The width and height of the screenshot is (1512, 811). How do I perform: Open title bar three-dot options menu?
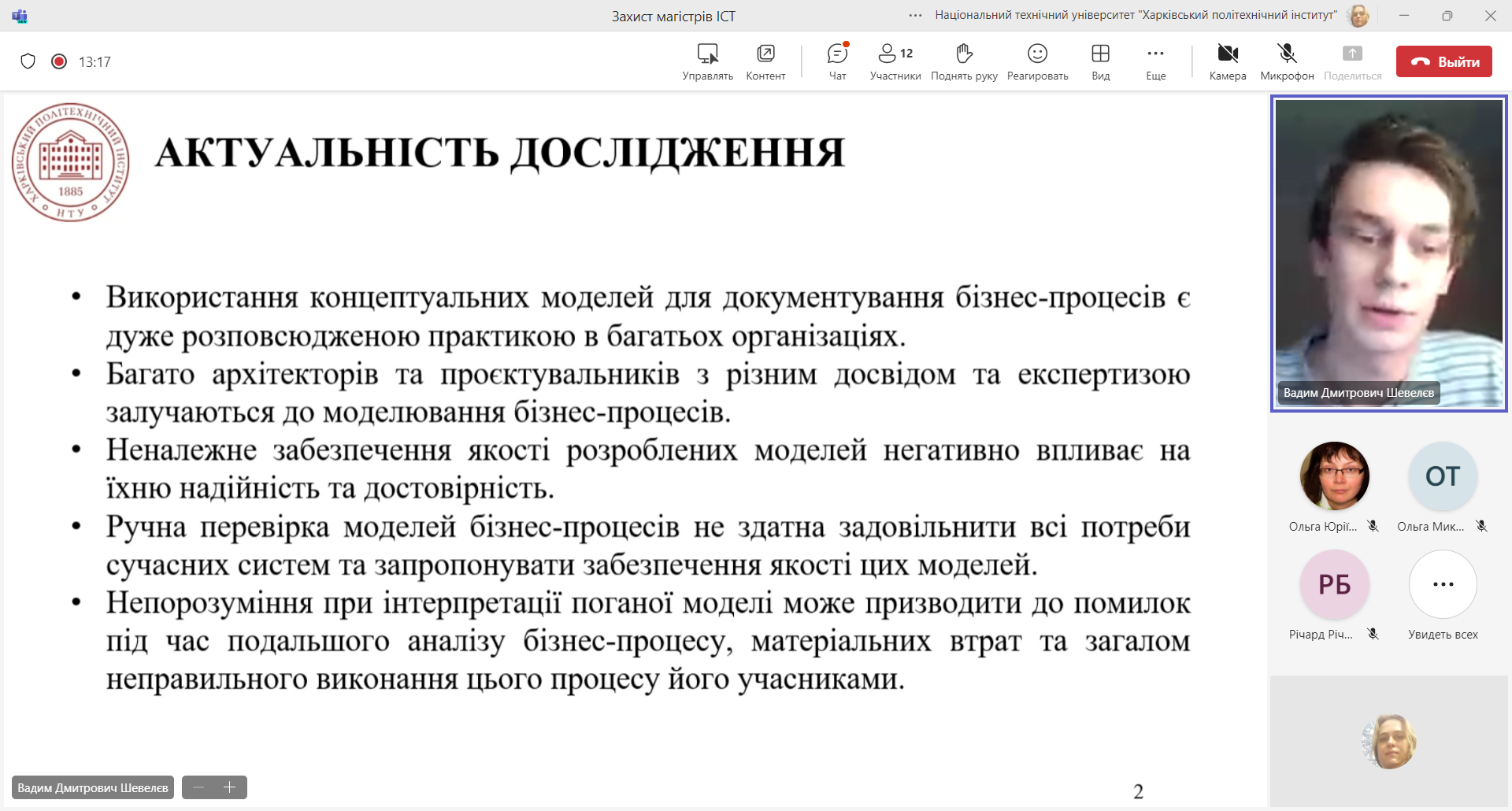915,16
